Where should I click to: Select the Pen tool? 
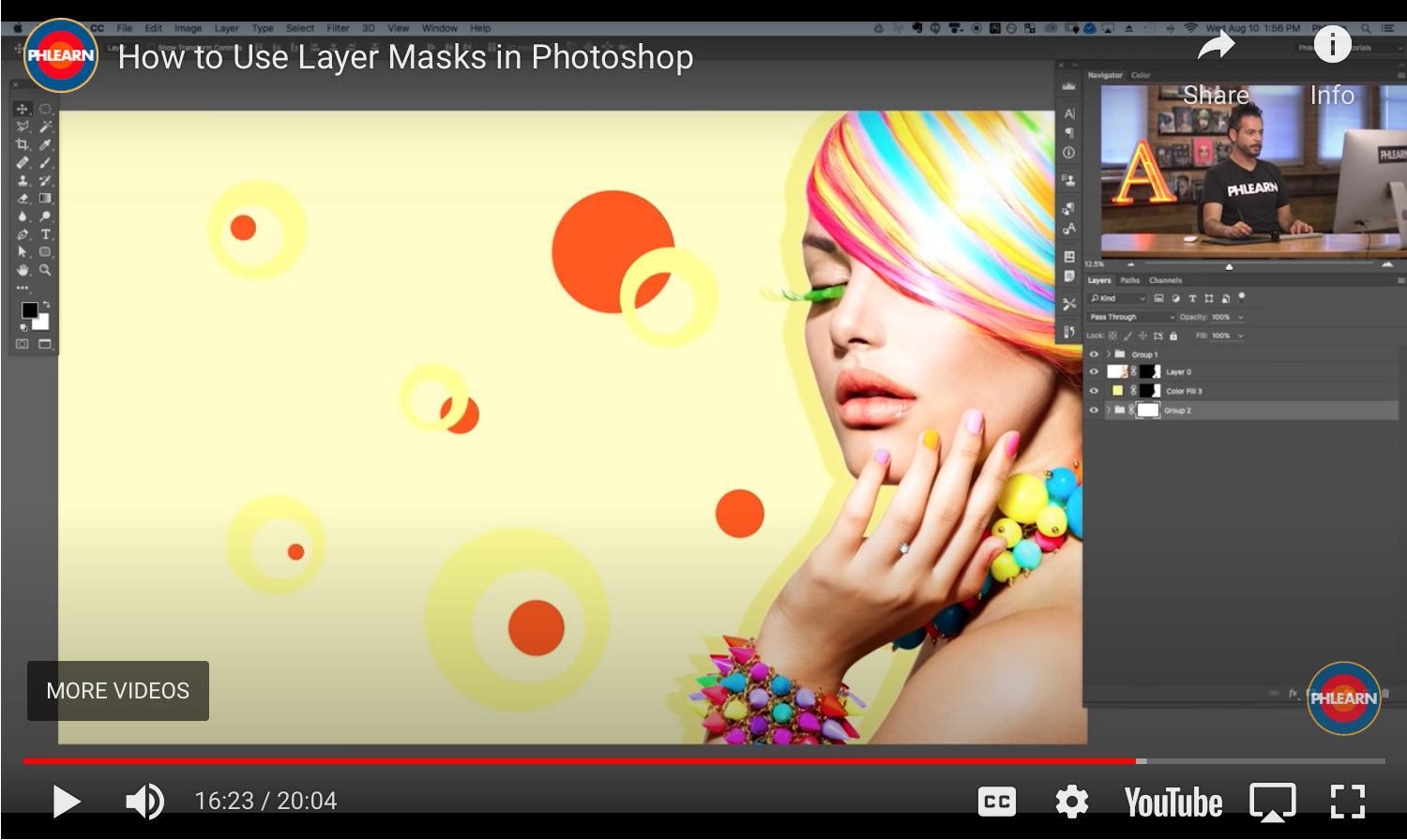coord(23,234)
